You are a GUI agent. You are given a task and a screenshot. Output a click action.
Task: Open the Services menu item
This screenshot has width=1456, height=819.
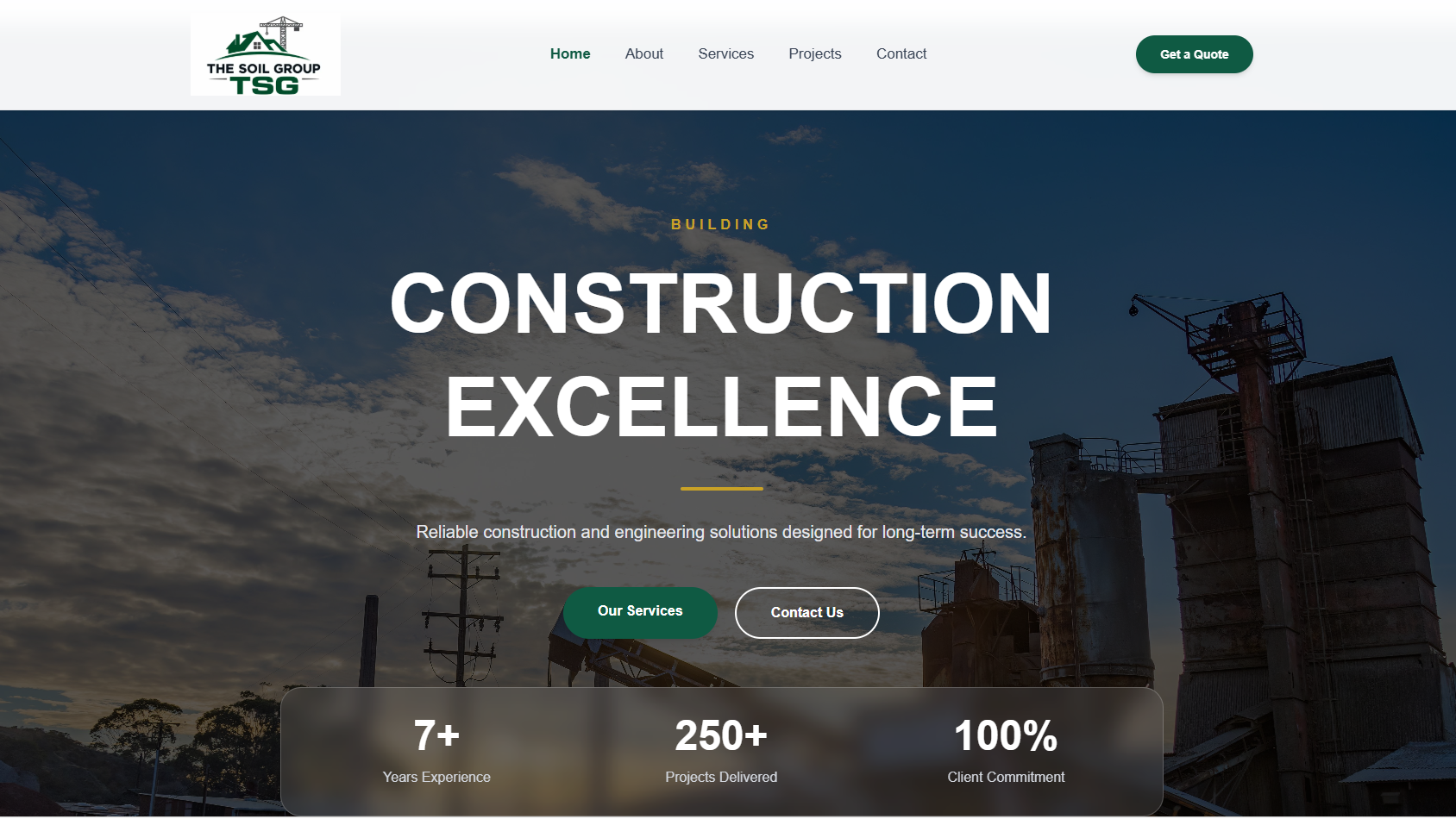tap(726, 53)
